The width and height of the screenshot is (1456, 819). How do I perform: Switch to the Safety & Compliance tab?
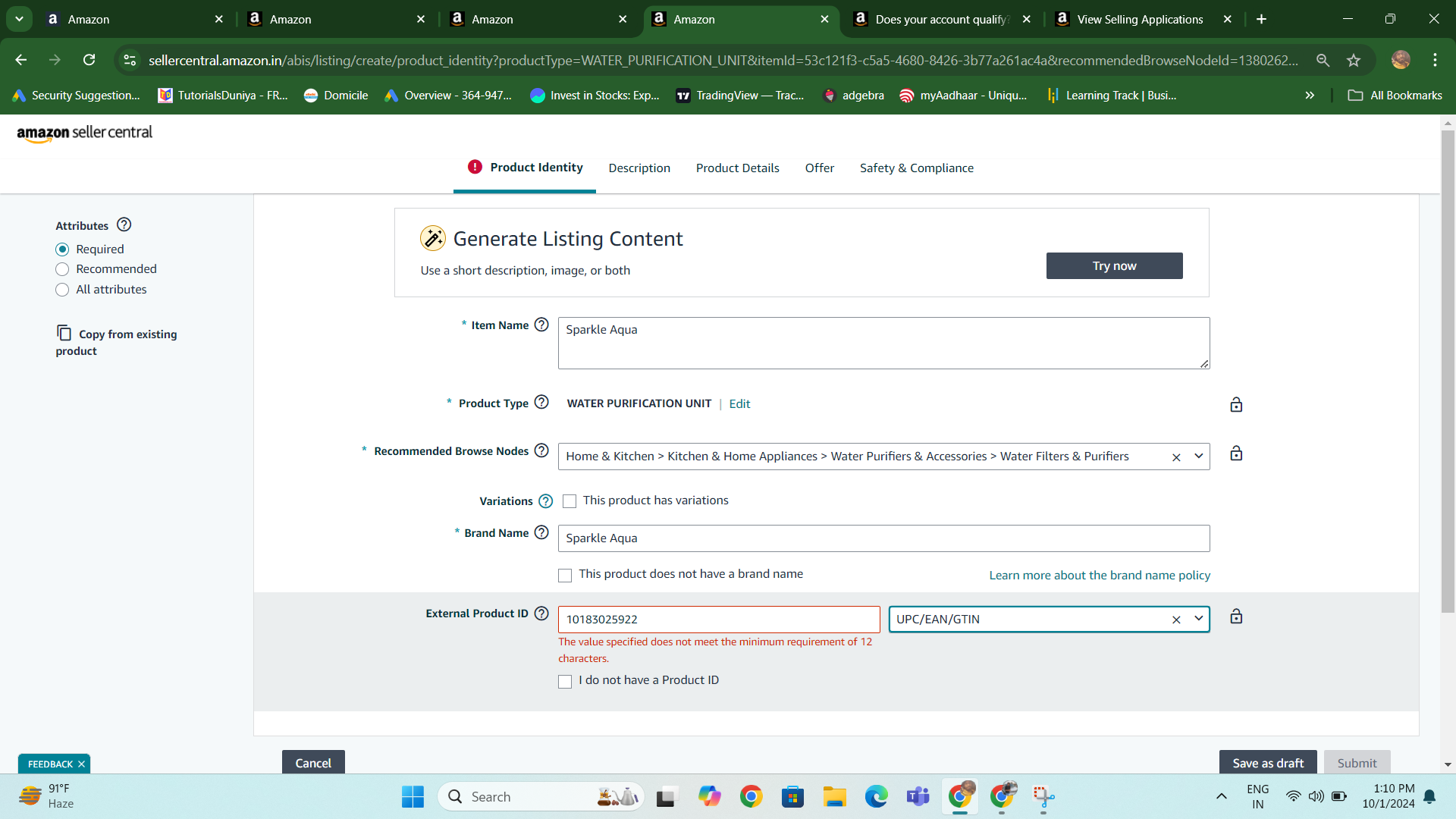(917, 168)
